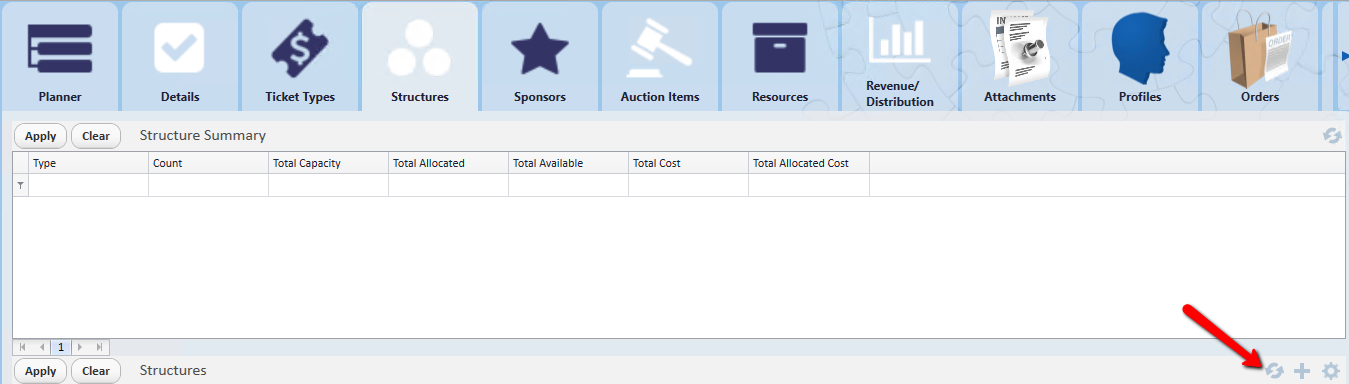1349x384 pixels.
Task: Open the Auction Items gavel tab
Action: coord(660,56)
